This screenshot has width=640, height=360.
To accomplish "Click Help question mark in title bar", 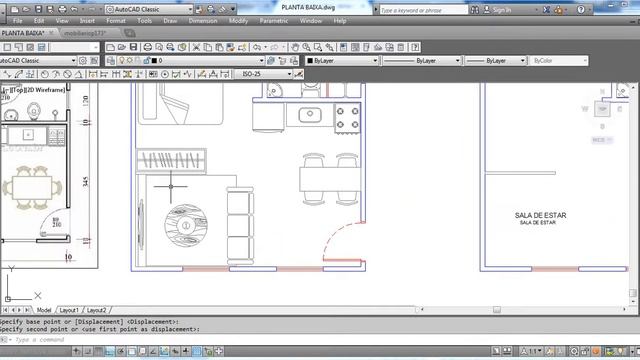I will [581, 9].
